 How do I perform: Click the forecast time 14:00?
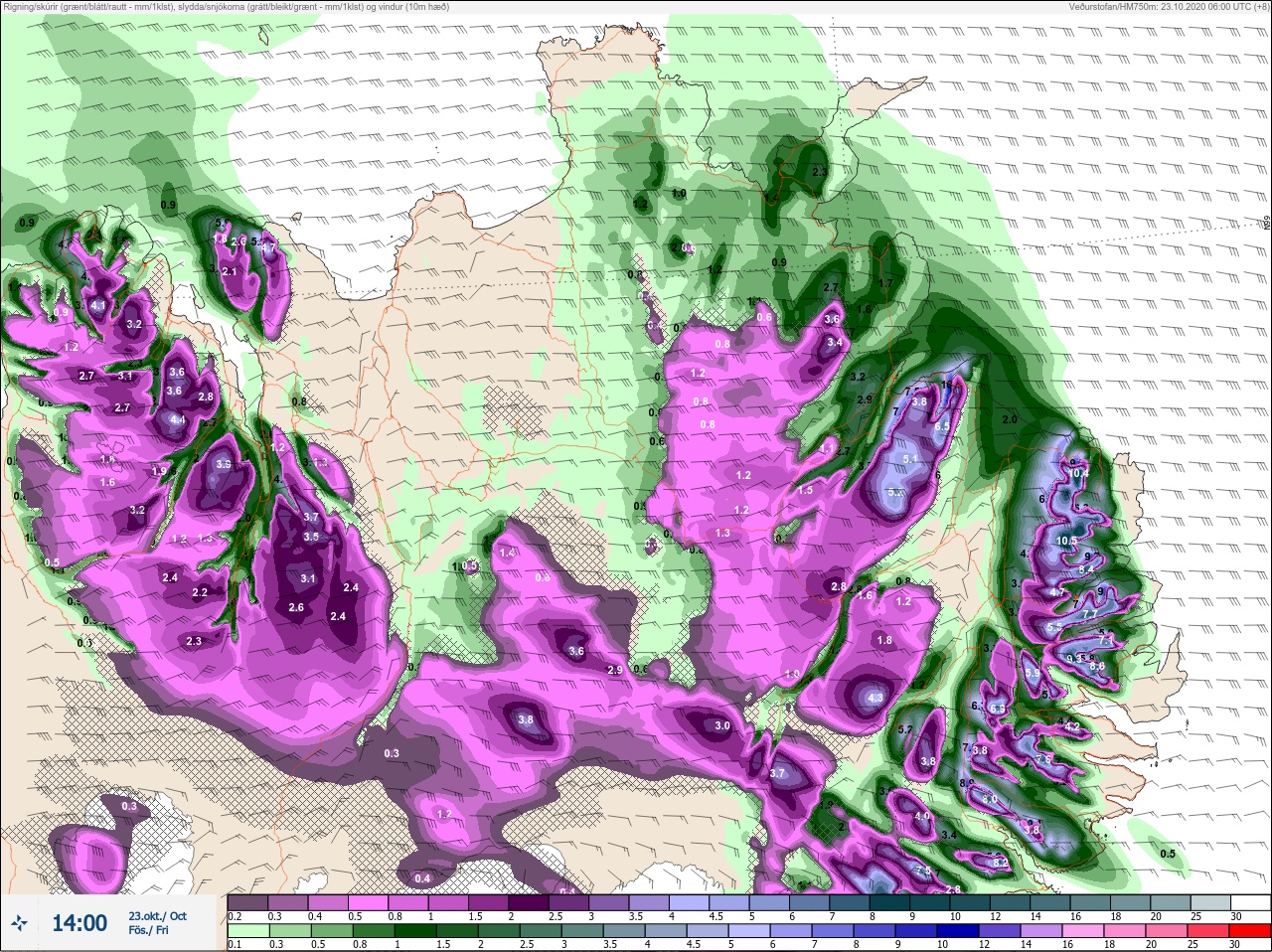79,923
